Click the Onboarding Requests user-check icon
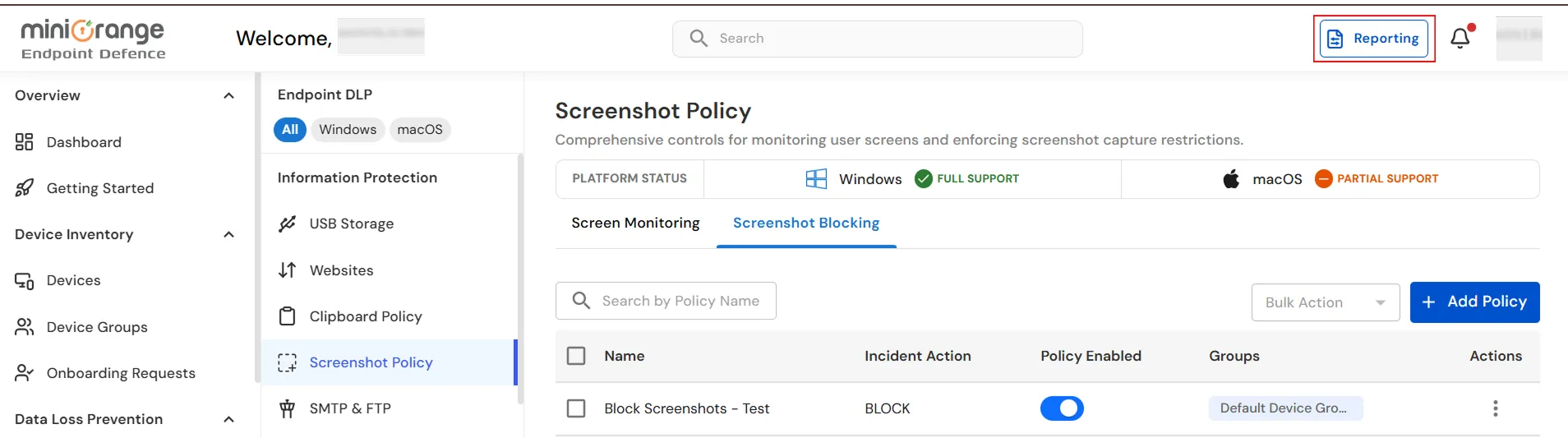The width and height of the screenshot is (1568, 438). [x=25, y=373]
